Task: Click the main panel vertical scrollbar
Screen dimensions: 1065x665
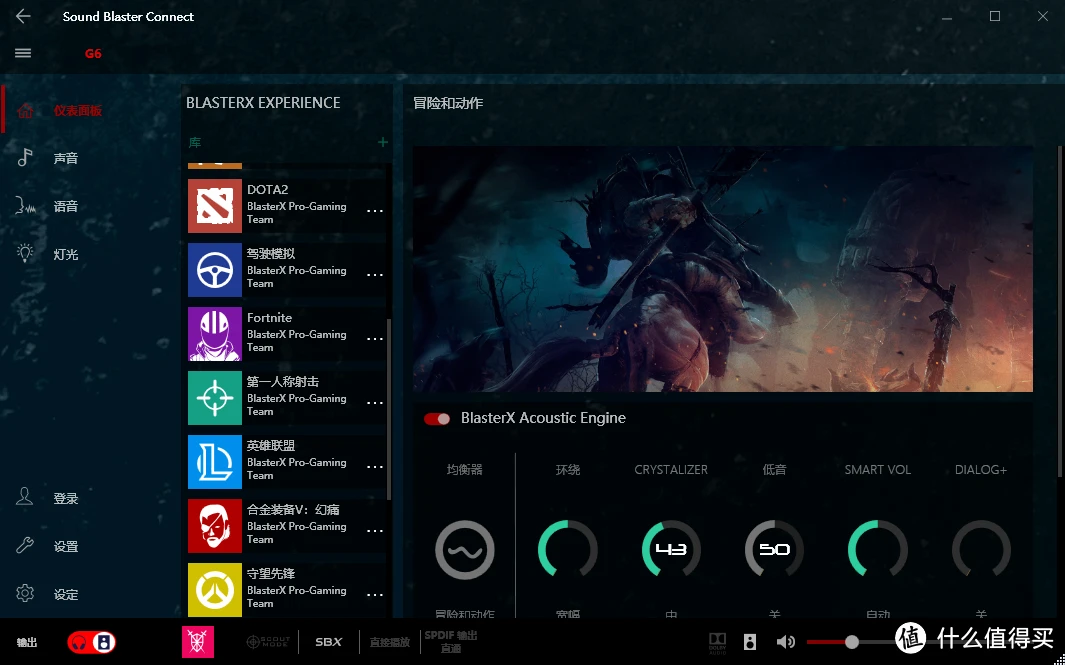Action: coord(1060,311)
